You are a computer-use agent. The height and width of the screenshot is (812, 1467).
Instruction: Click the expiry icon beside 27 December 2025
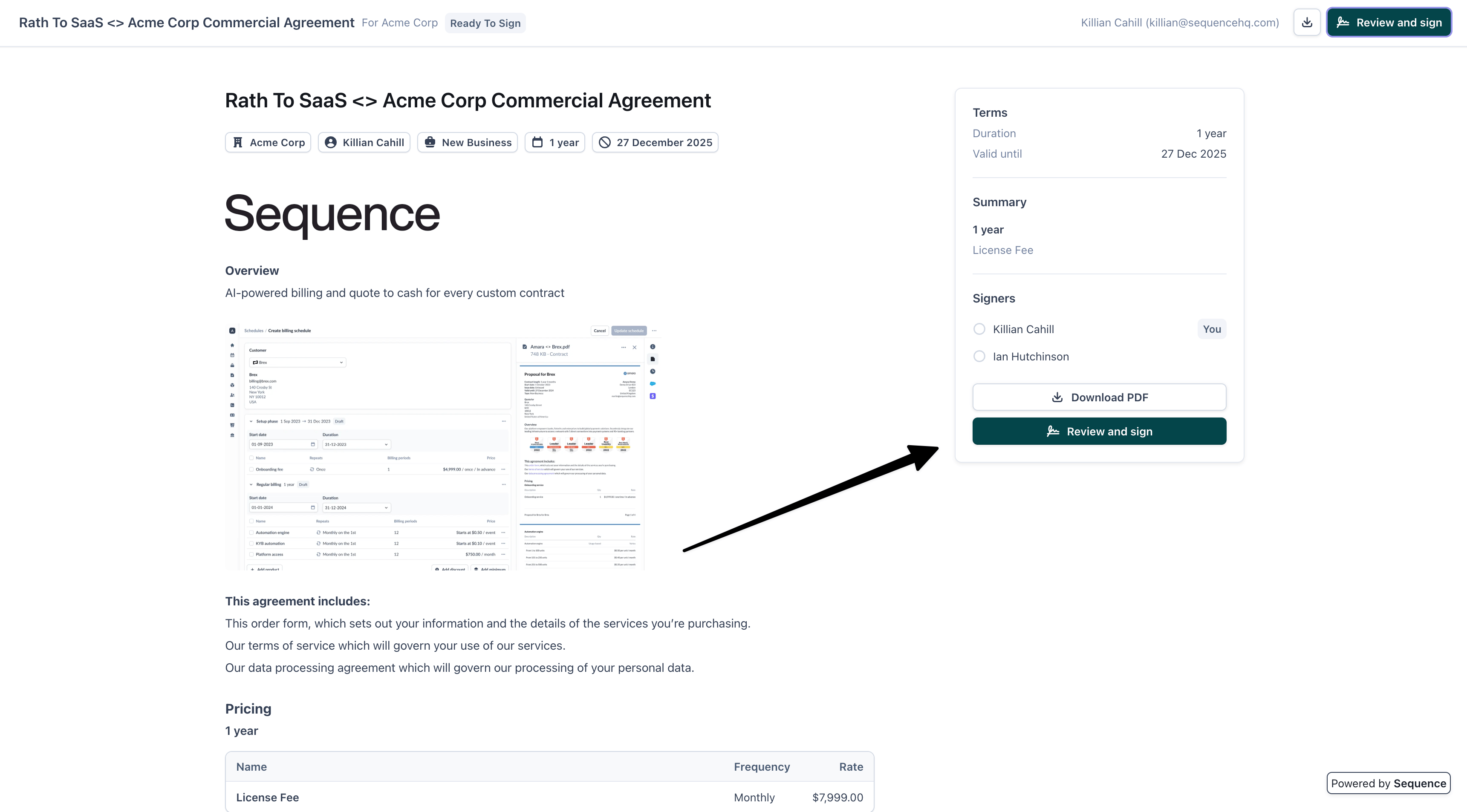pyautogui.click(x=605, y=142)
